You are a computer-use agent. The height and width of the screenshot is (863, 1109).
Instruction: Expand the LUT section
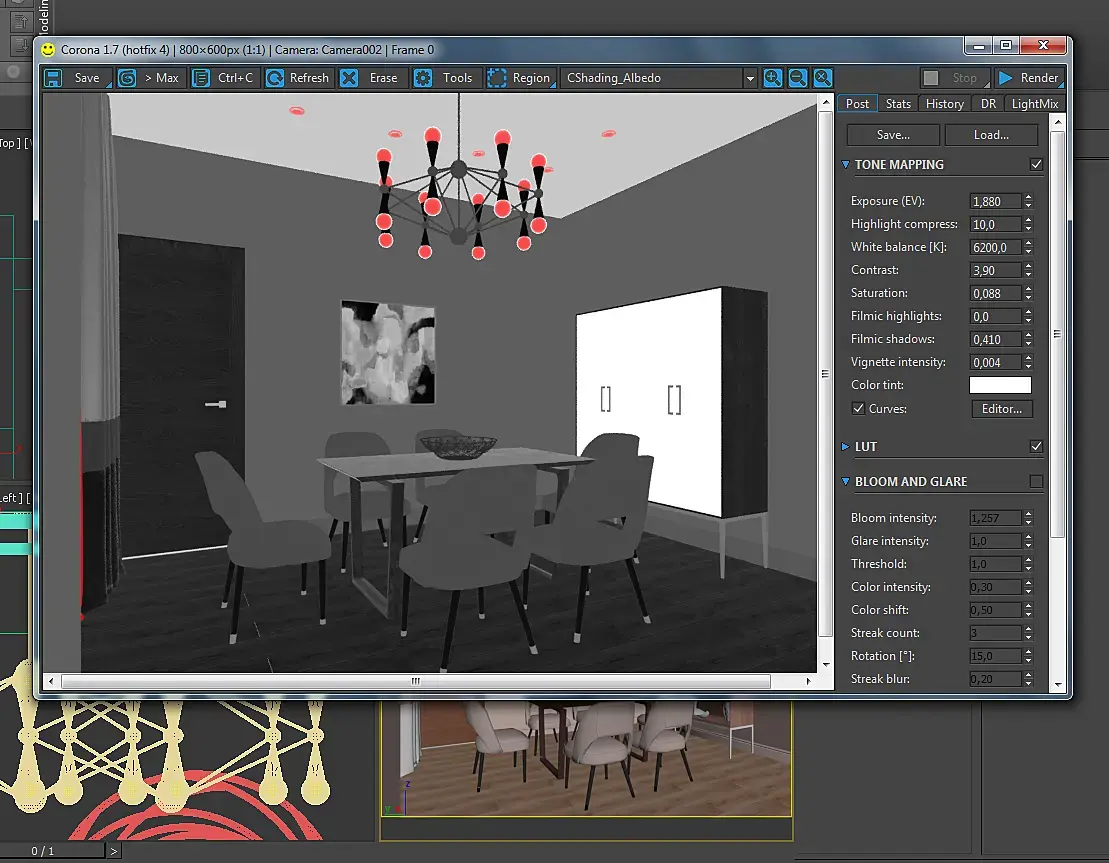click(x=845, y=446)
